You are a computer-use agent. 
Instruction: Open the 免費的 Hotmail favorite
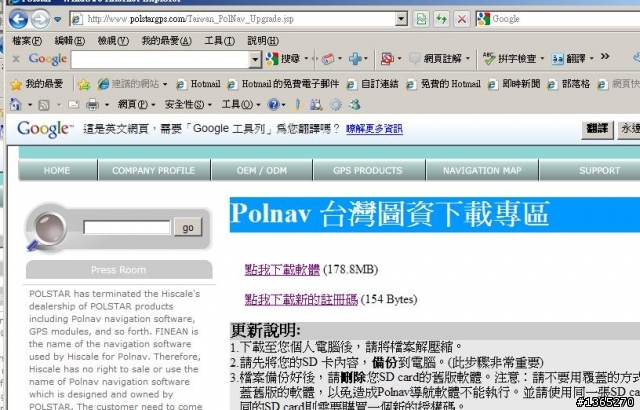click(x=444, y=84)
